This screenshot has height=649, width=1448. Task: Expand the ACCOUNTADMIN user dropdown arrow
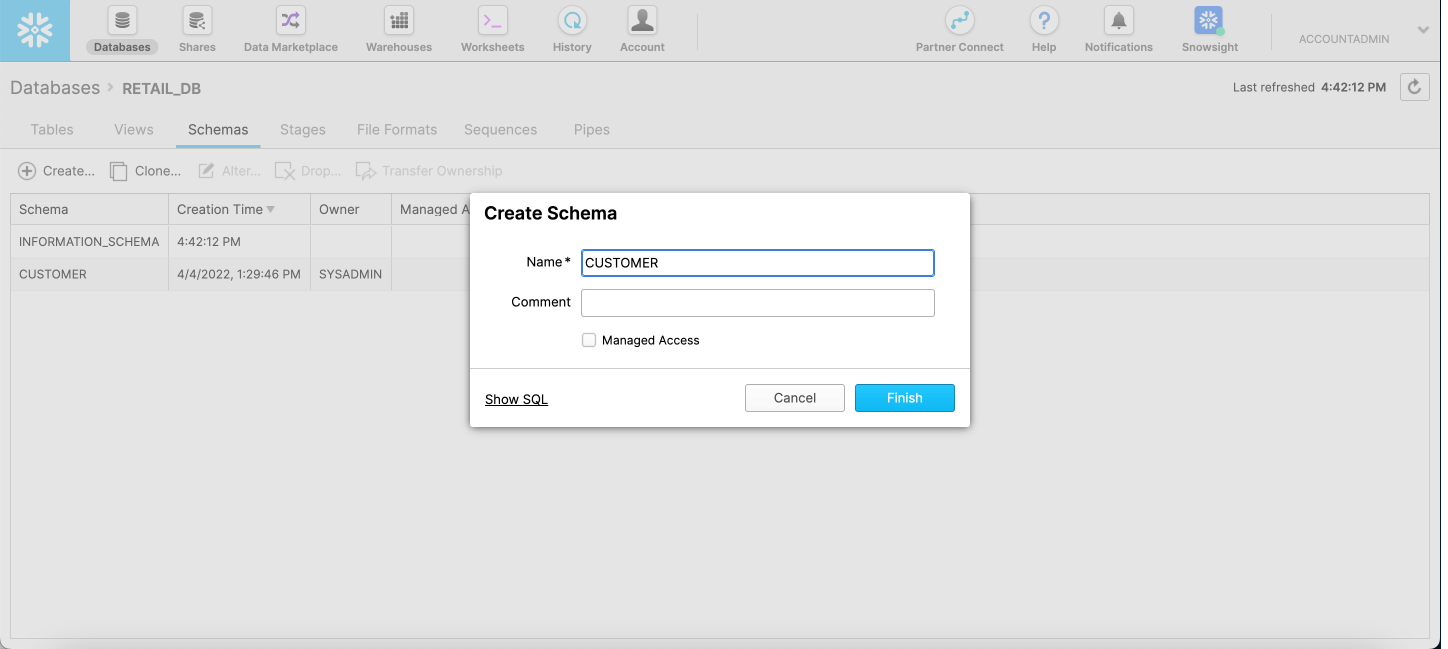pos(1423,31)
